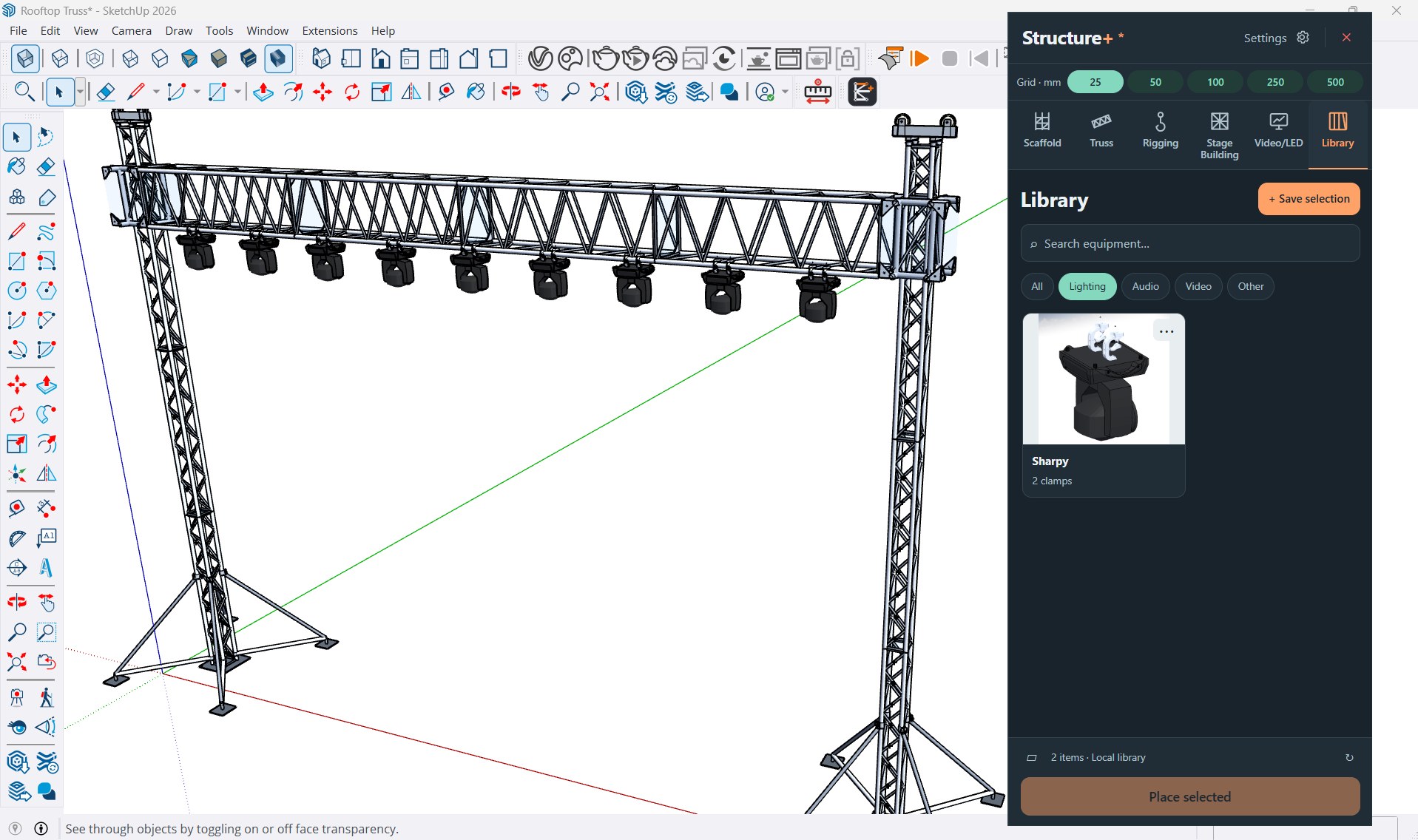This screenshot has width=1418, height=840.
Task: Expand the Arc tool dropdown arrow
Action: click(x=197, y=92)
